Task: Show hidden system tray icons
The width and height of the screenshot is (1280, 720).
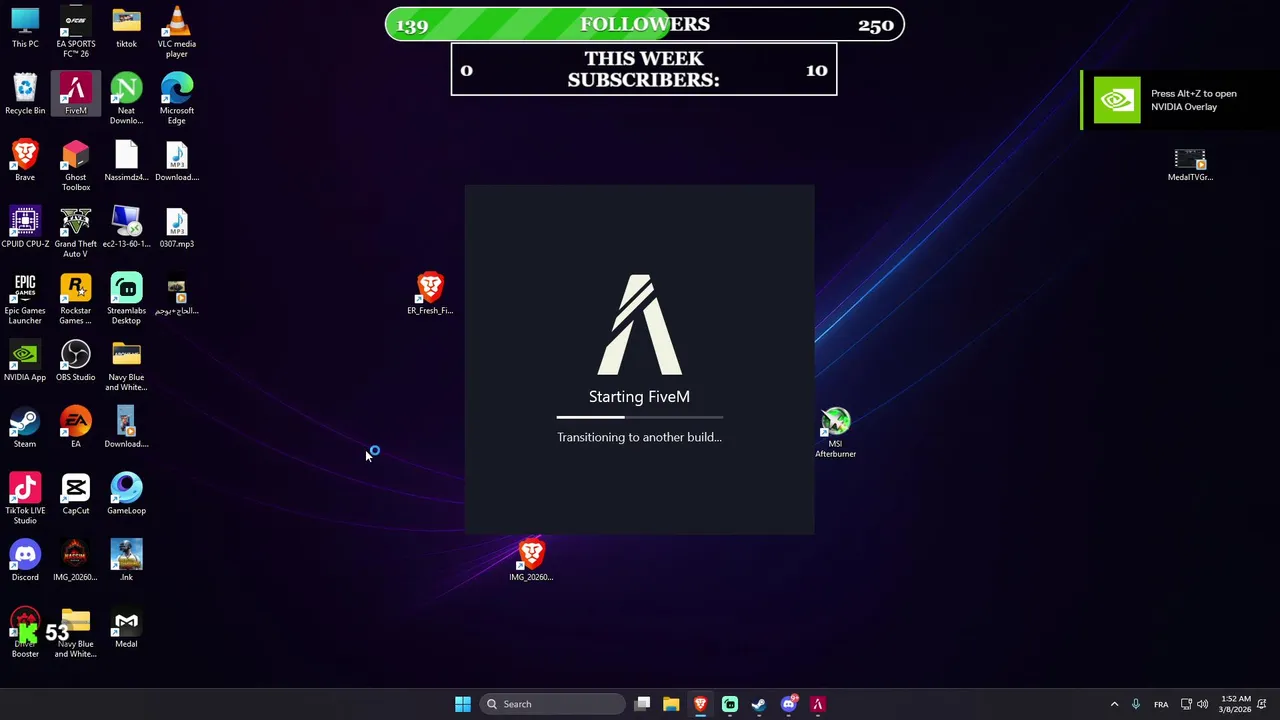Action: point(1114,704)
